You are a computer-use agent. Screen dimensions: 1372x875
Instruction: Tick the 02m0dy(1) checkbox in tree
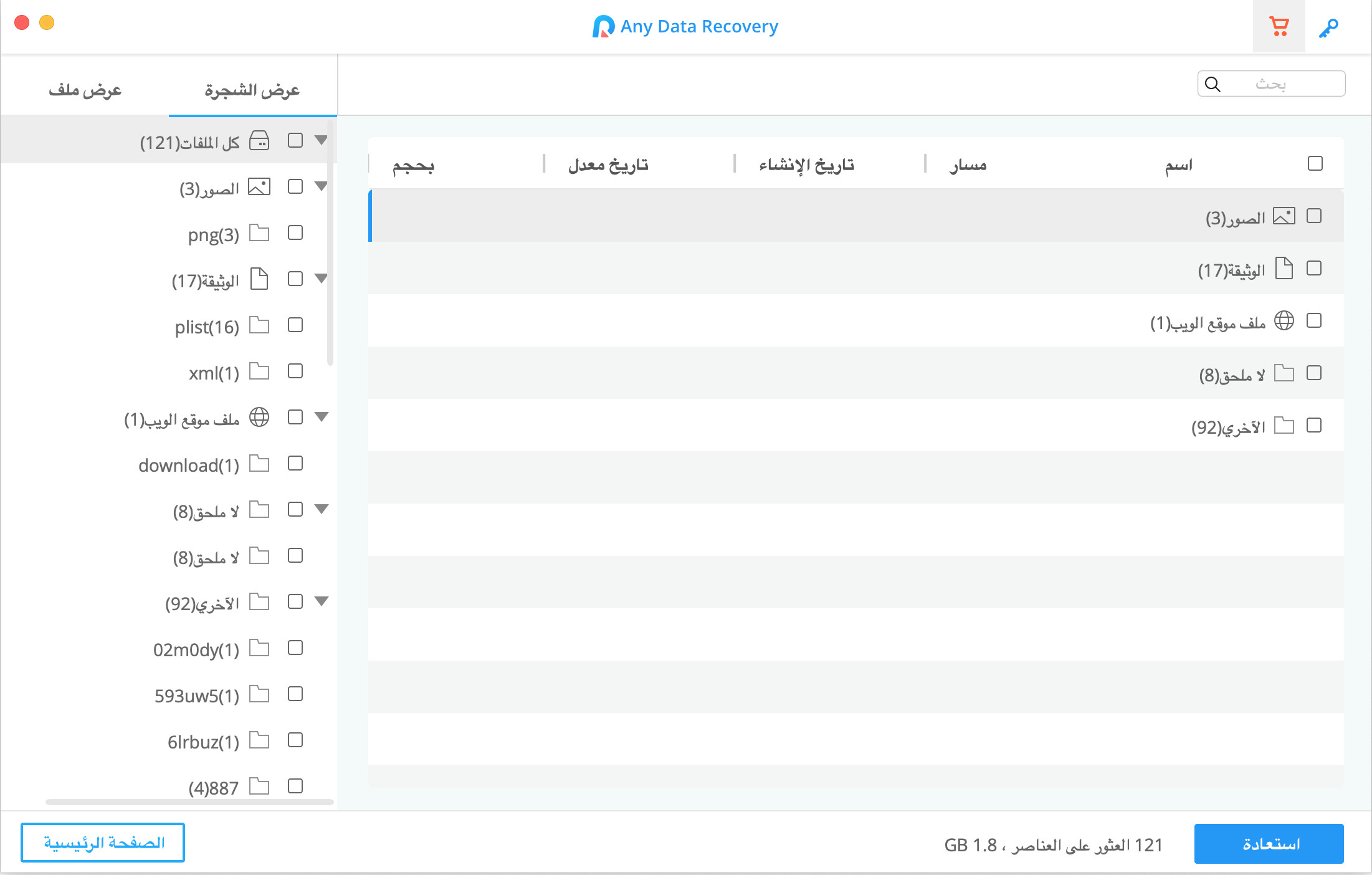[295, 648]
